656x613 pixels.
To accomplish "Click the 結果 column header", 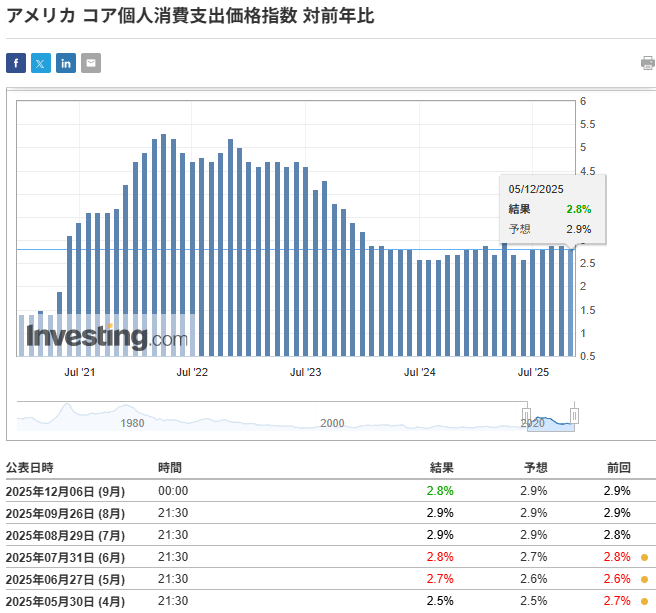I will pos(441,468).
